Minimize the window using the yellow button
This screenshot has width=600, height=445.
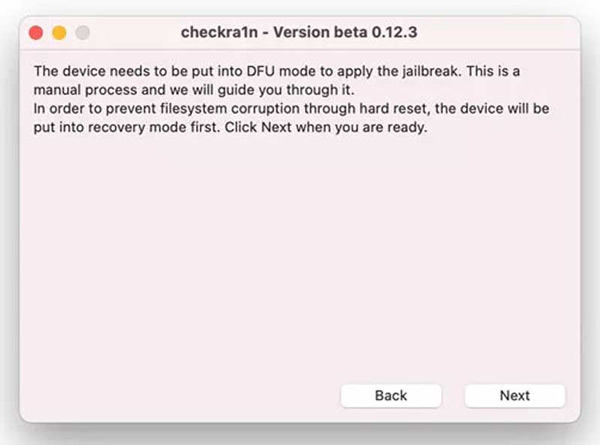click(x=59, y=32)
